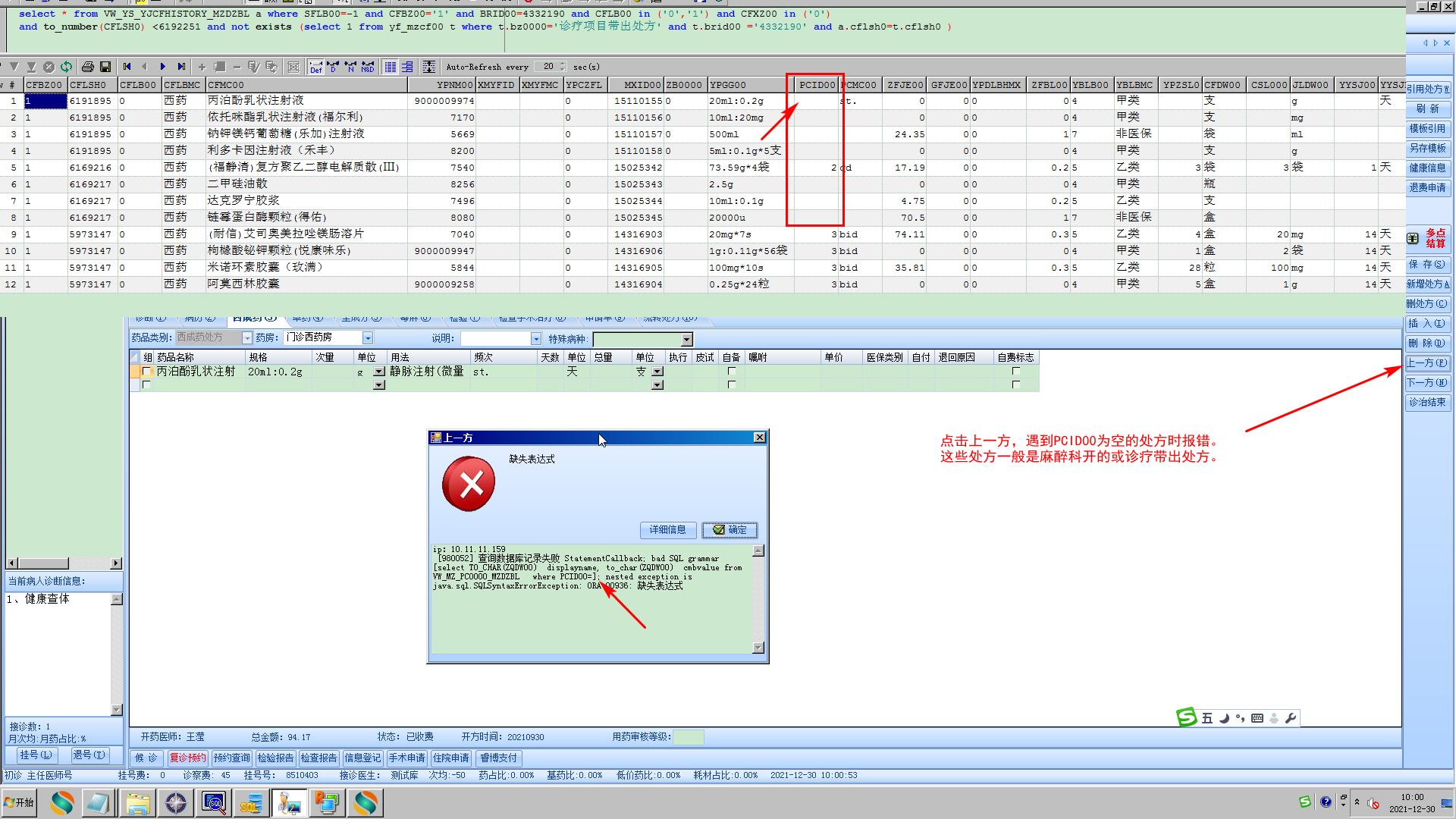Viewport: 1456px width, 819px height.
Task: Check the 自备 checkbox in first row
Action: 731,372
